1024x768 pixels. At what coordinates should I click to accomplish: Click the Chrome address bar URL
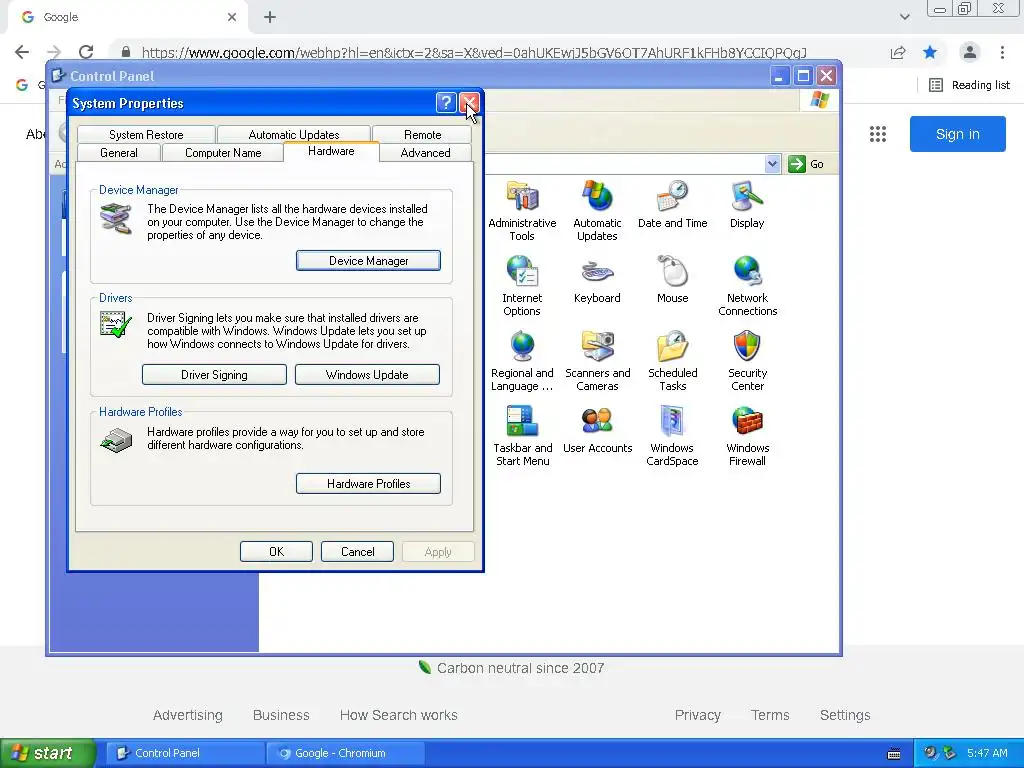473,52
